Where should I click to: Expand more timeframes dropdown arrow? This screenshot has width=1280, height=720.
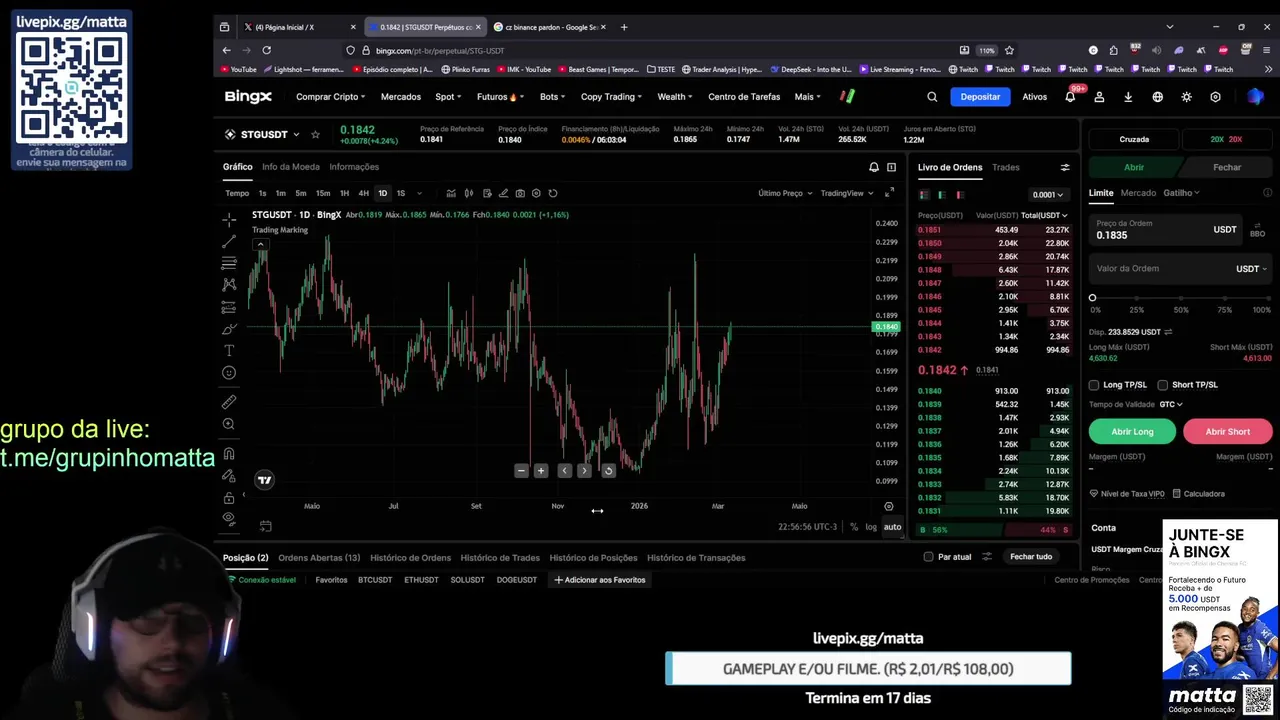419,193
